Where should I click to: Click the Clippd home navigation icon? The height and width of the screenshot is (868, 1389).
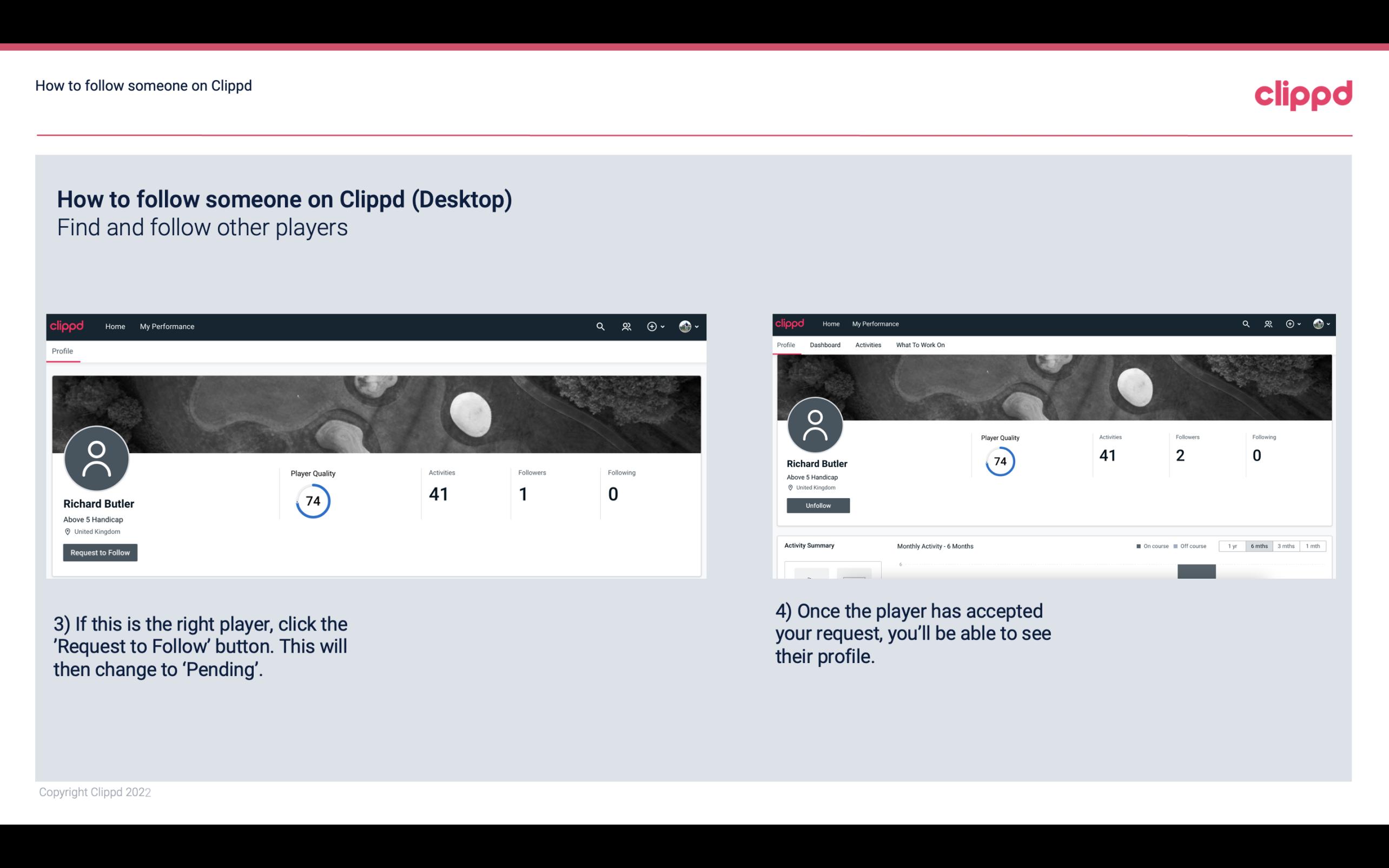(114, 325)
